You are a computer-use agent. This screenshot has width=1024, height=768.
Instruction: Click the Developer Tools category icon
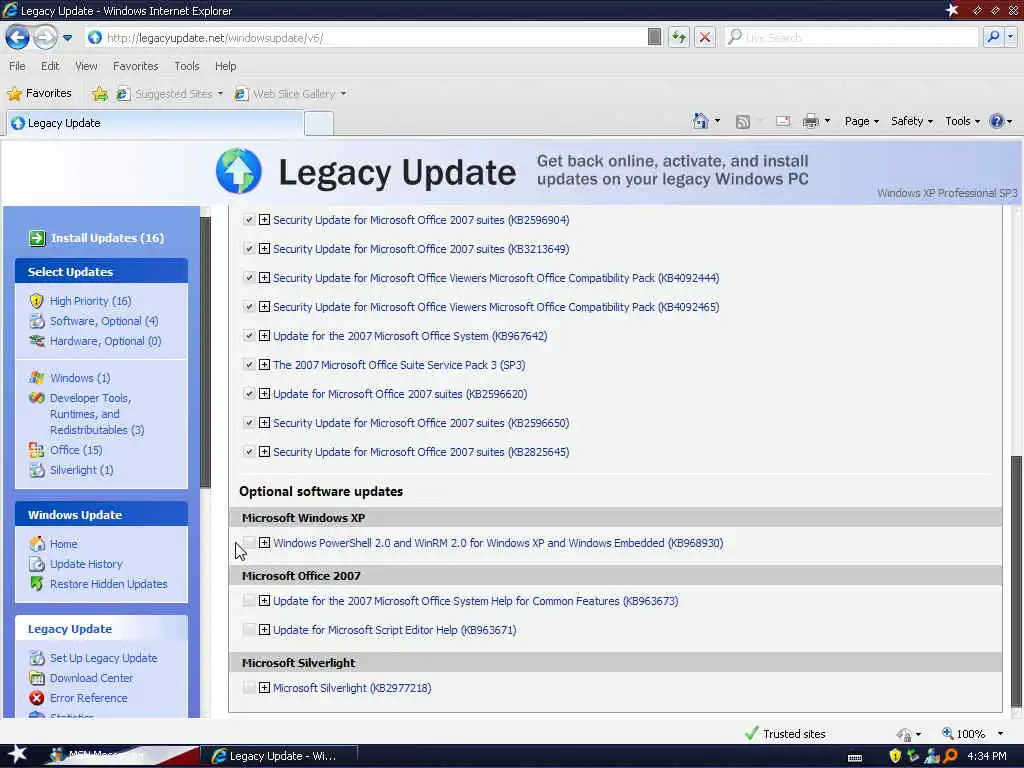coord(37,398)
